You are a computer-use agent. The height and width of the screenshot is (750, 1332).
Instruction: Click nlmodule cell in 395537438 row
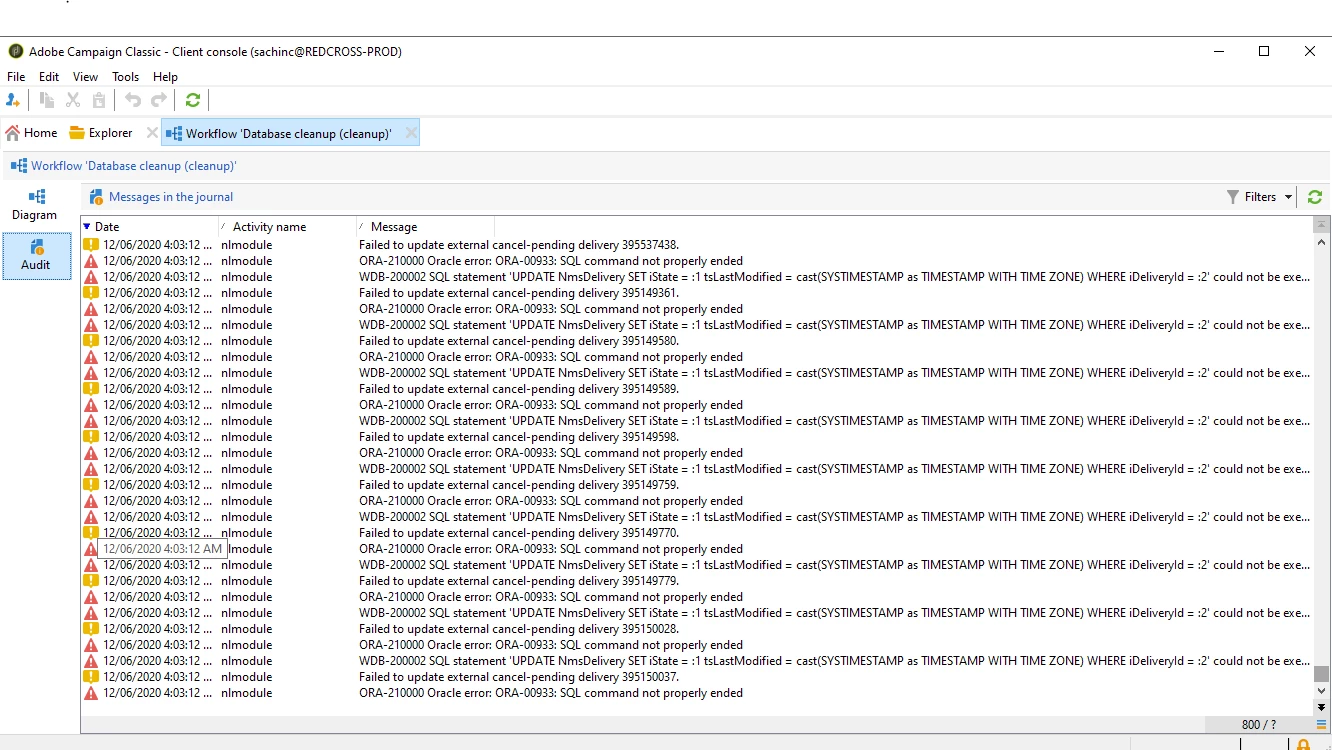tap(246, 245)
